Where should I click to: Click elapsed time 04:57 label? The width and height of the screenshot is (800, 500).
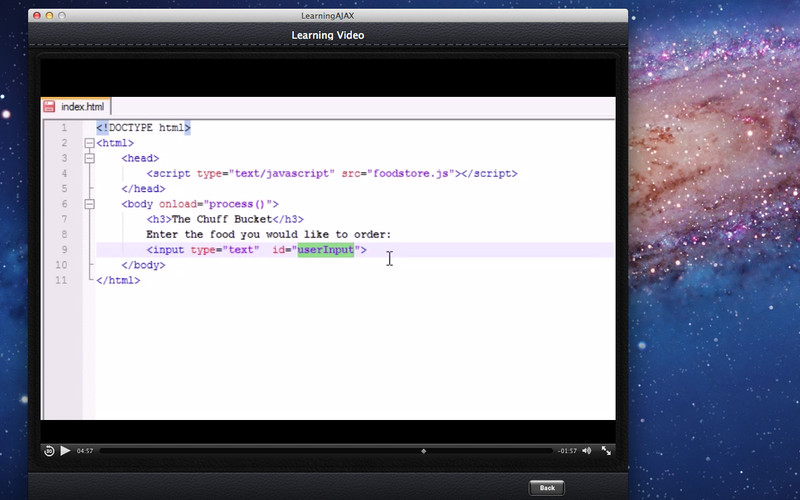tap(85, 451)
